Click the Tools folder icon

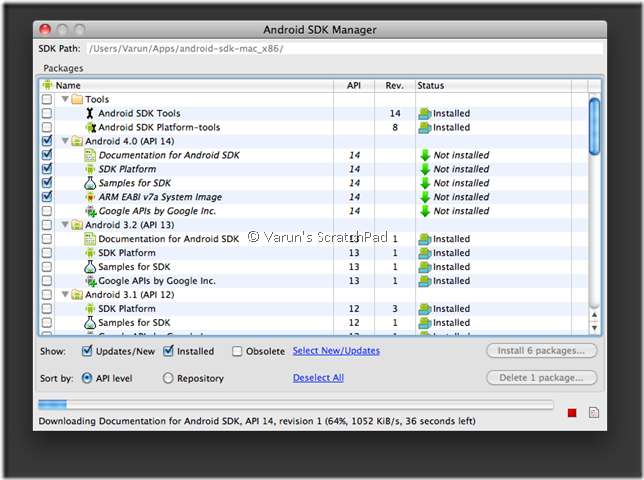point(77,99)
